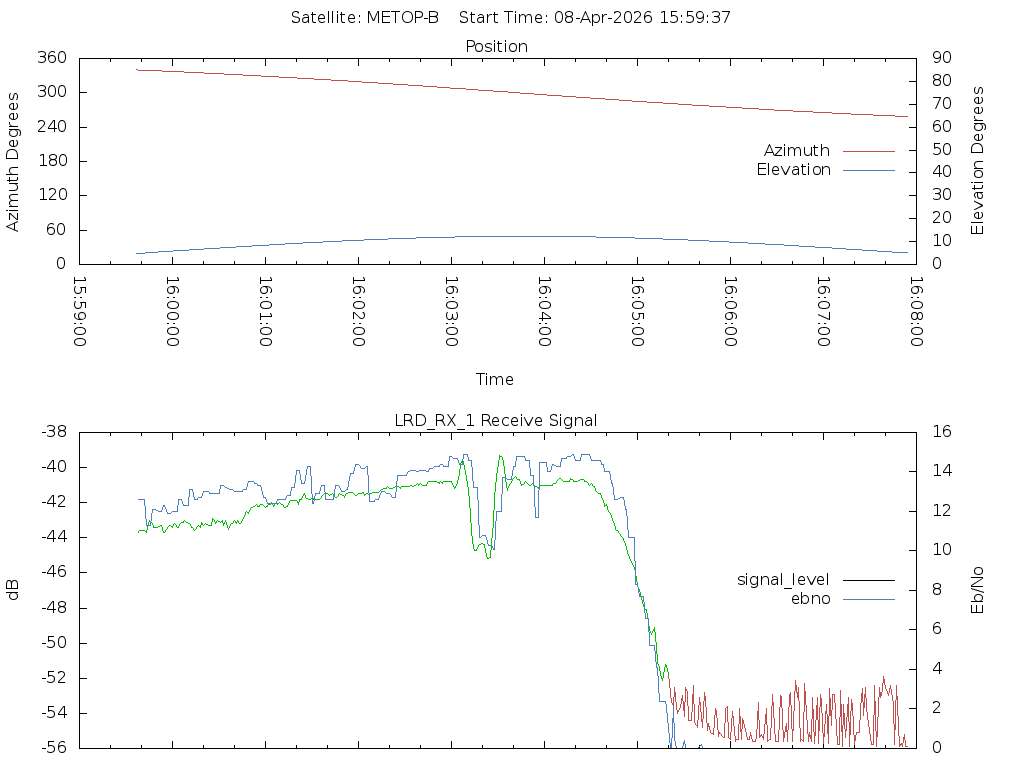Click the Elevation legend blue line sample
The image size is (1024, 768).
[x=869, y=170]
